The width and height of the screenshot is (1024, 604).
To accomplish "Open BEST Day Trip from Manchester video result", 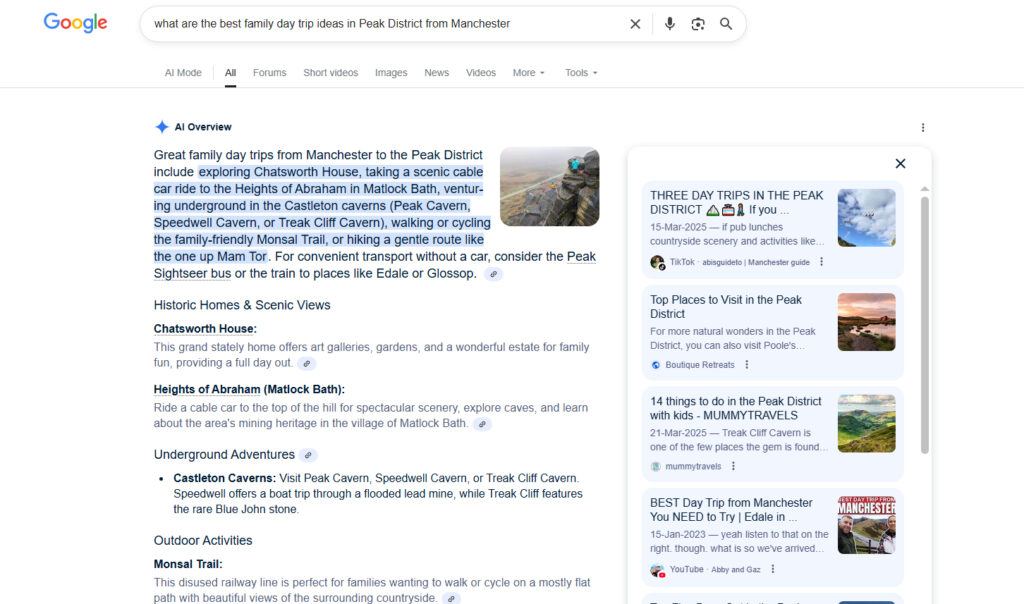I will tap(731, 509).
